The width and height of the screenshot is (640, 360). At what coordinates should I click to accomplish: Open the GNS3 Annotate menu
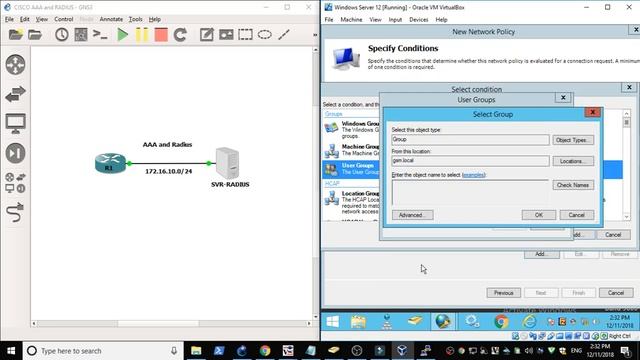tap(111, 19)
